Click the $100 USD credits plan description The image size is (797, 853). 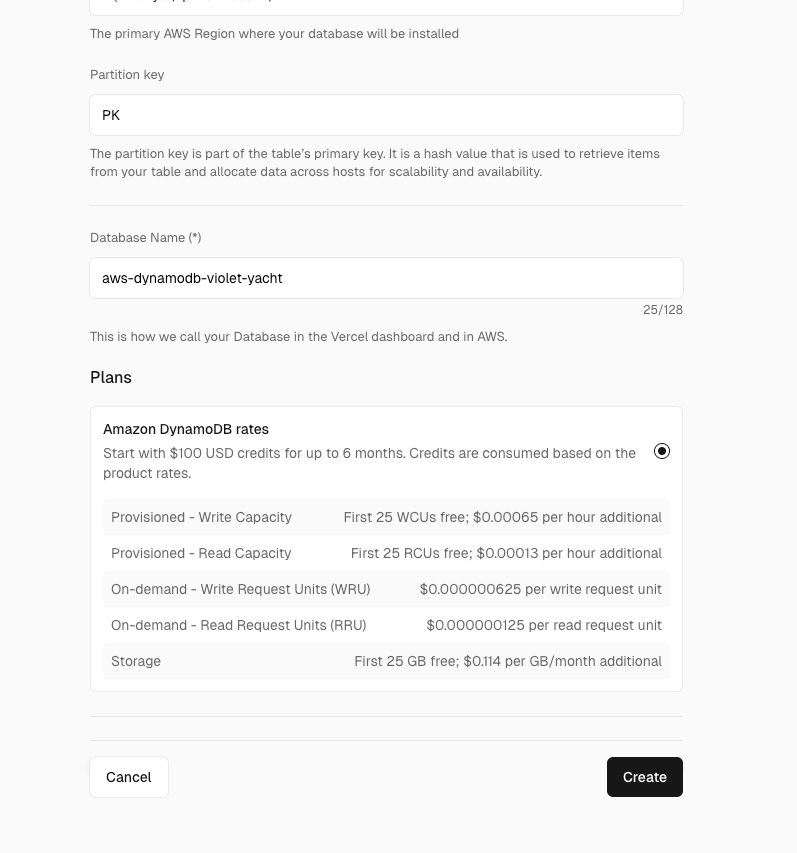[x=369, y=463]
